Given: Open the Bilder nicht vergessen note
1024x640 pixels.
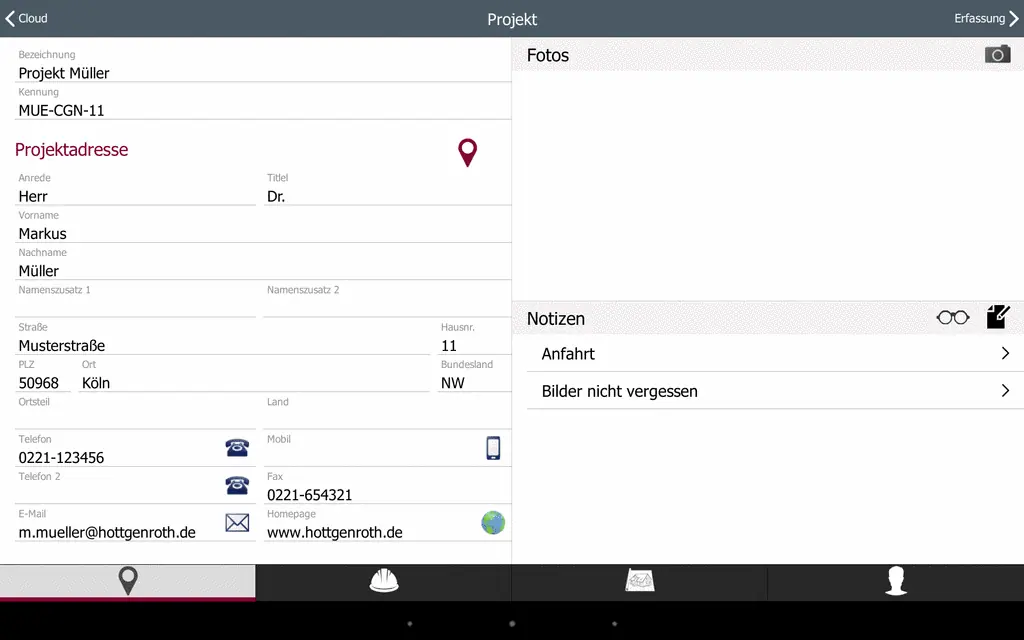Looking at the screenshot, I should tap(775, 391).
